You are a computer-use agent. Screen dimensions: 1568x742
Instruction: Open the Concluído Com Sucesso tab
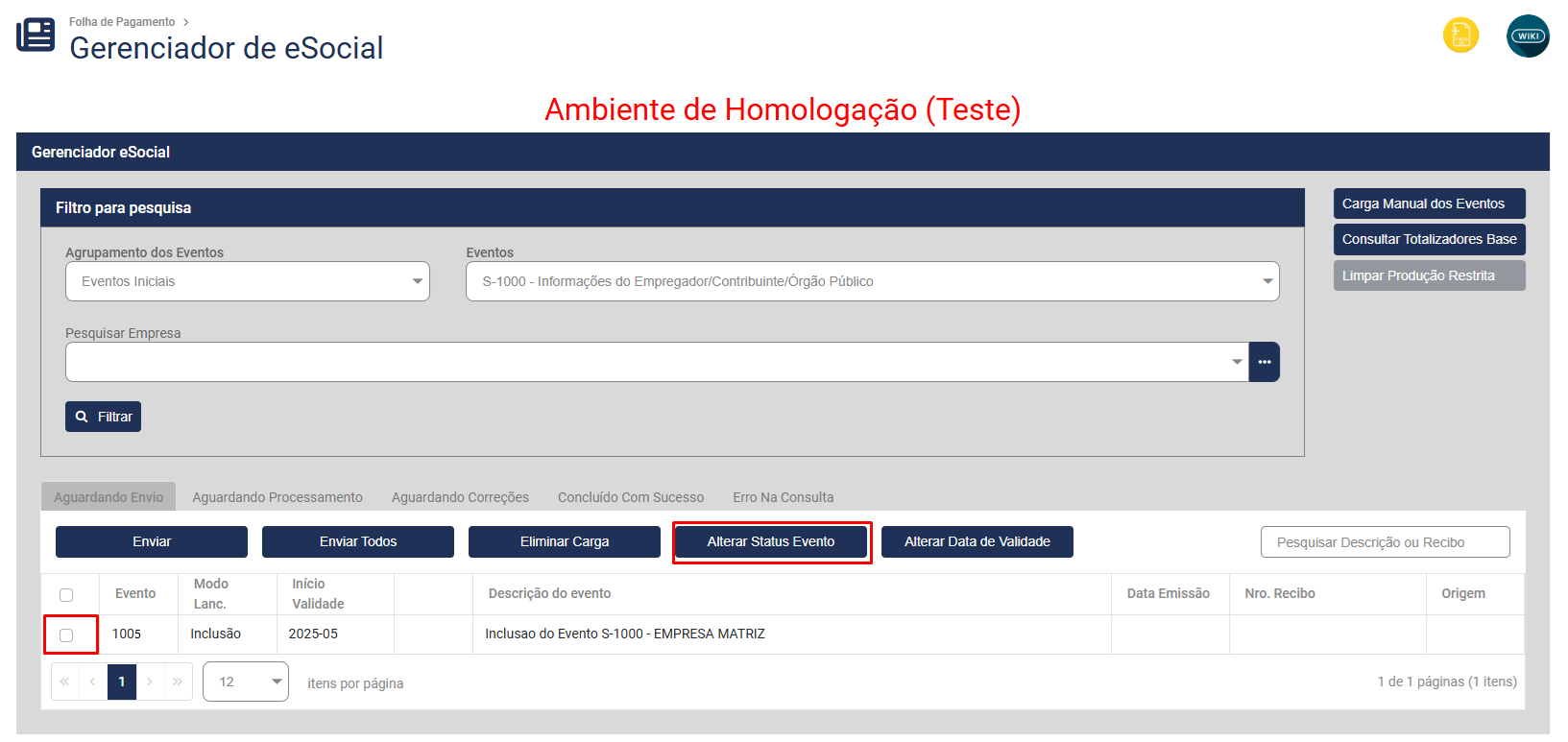(631, 497)
